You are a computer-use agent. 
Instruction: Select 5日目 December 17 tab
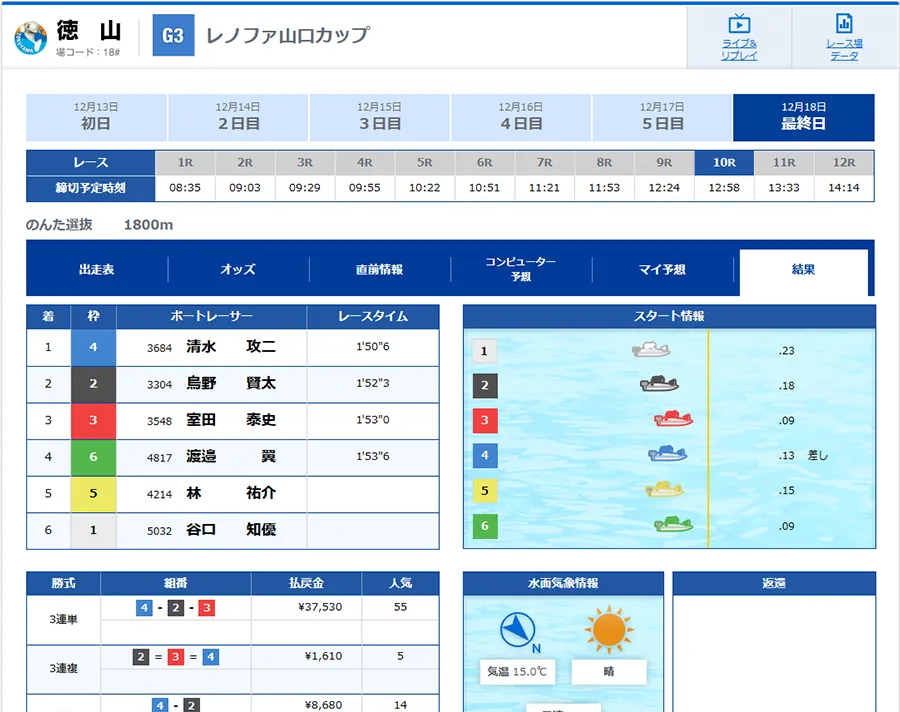point(662,117)
